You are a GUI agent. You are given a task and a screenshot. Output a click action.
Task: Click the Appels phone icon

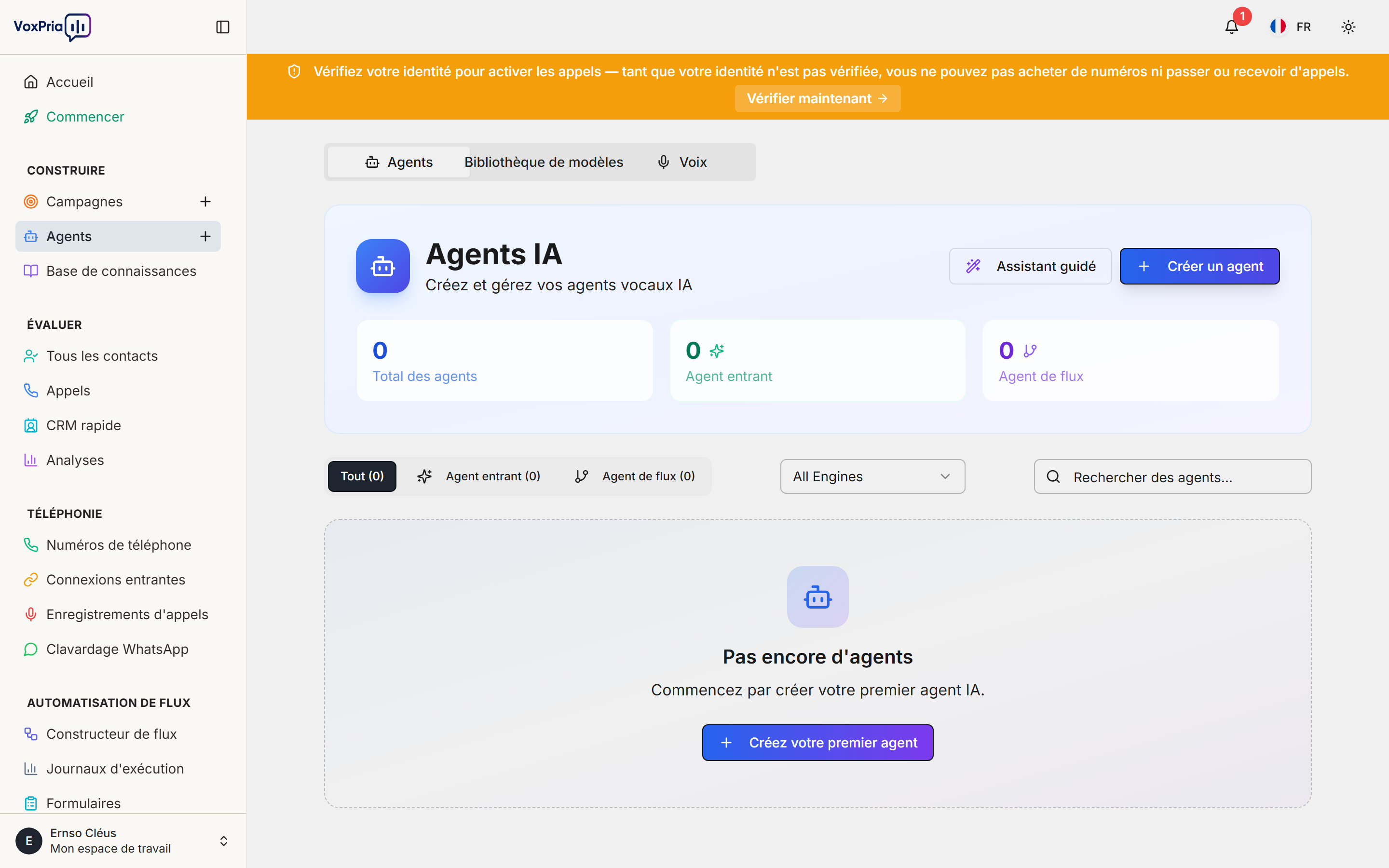click(x=31, y=391)
